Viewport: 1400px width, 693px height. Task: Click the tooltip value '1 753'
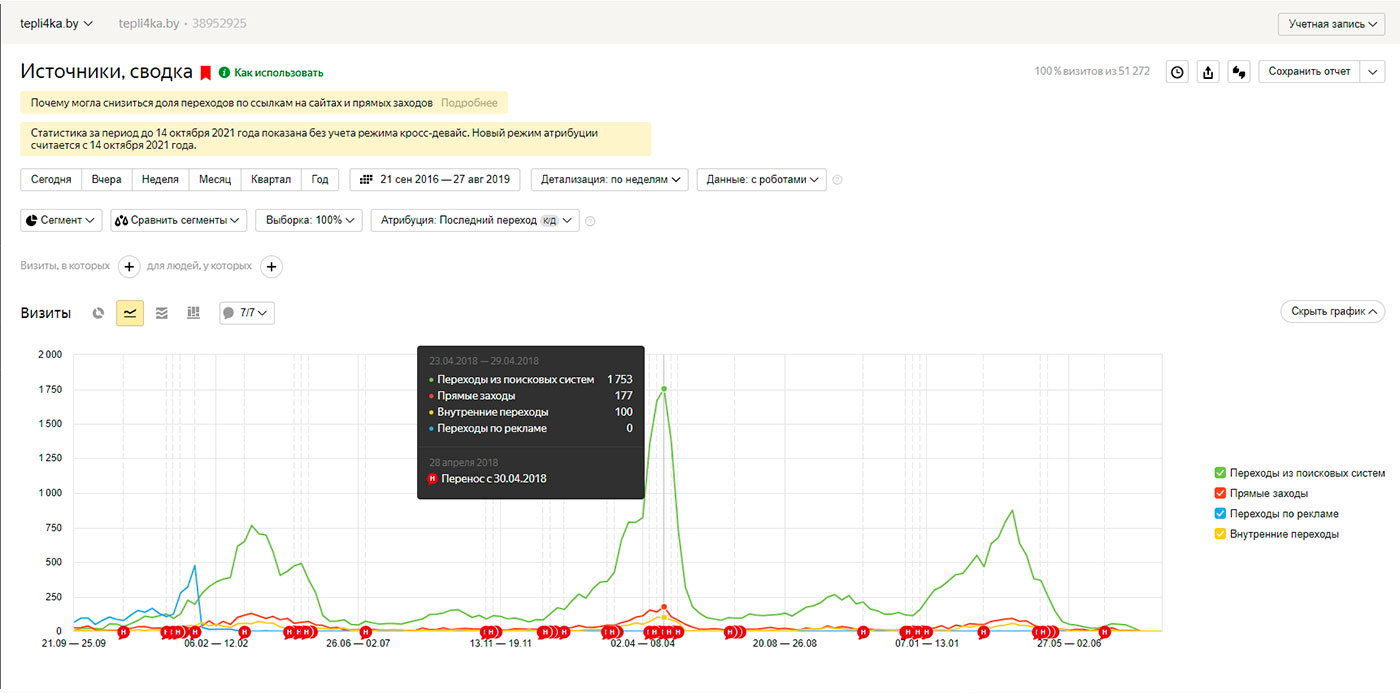coord(620,380)
